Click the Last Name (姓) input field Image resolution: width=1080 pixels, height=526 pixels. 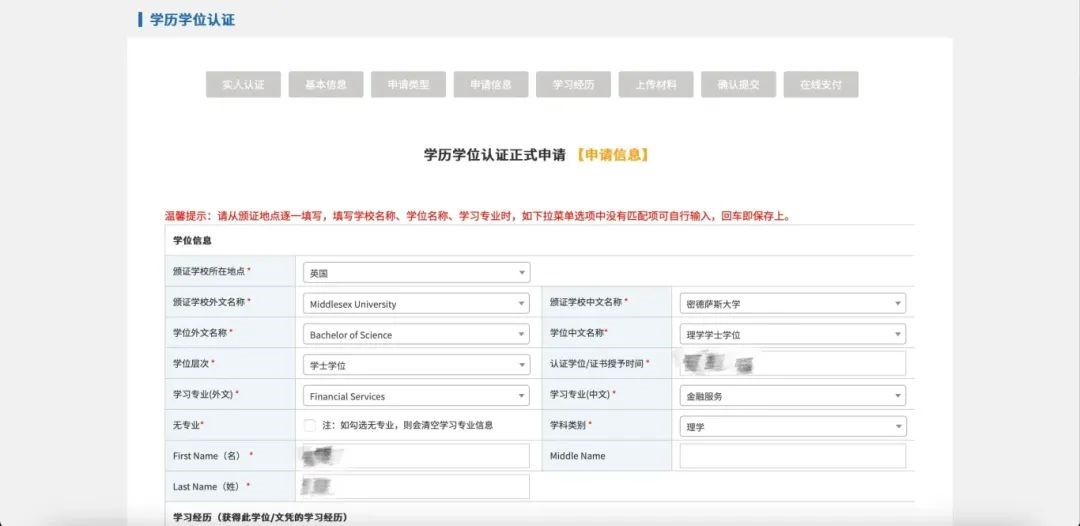(x=416, y=487)
